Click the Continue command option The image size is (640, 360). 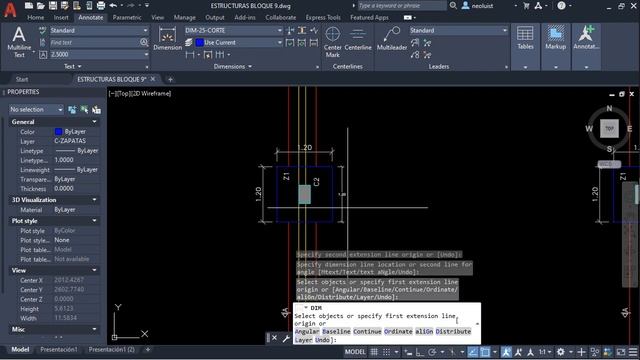coord(367,331)
